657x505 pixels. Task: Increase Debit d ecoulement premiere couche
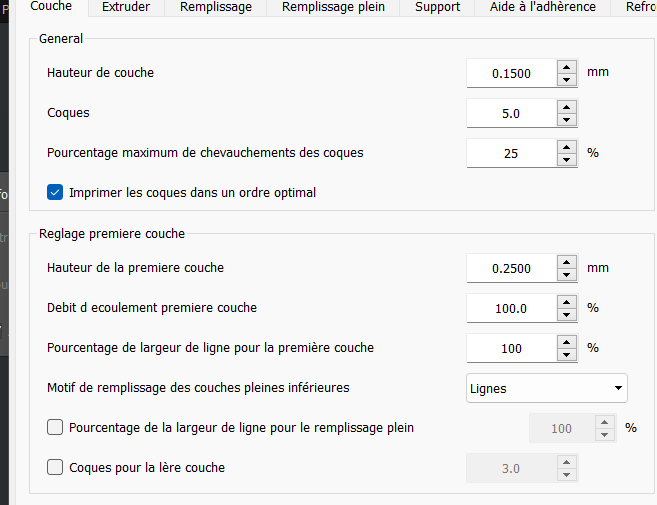coord(566,301)
